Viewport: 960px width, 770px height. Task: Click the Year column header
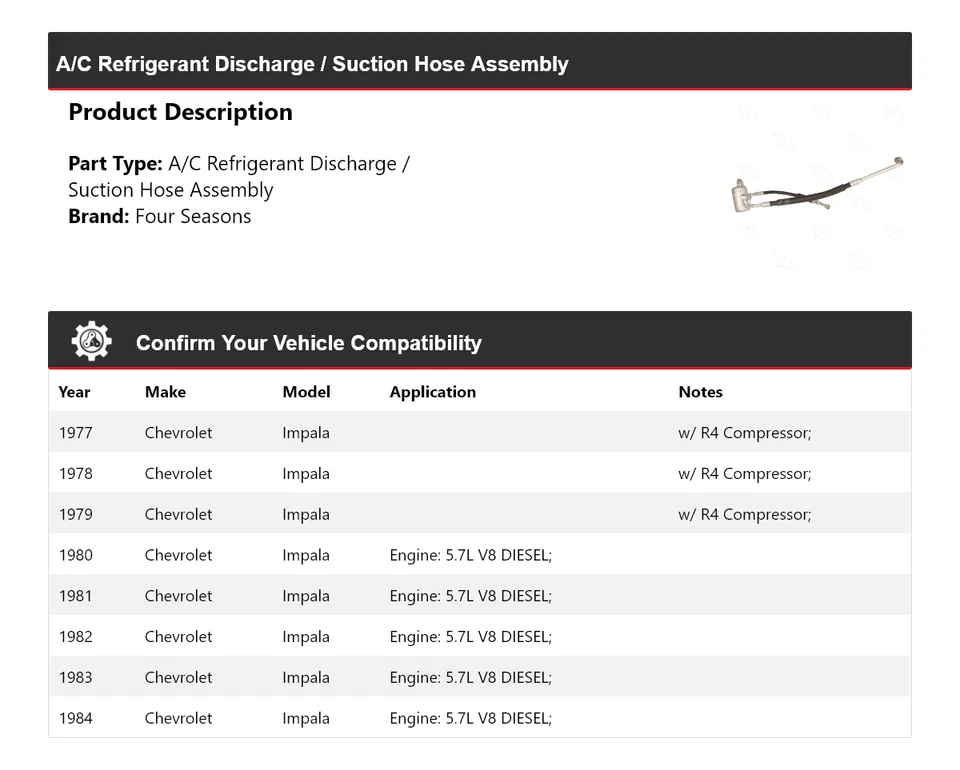[74, 392]
